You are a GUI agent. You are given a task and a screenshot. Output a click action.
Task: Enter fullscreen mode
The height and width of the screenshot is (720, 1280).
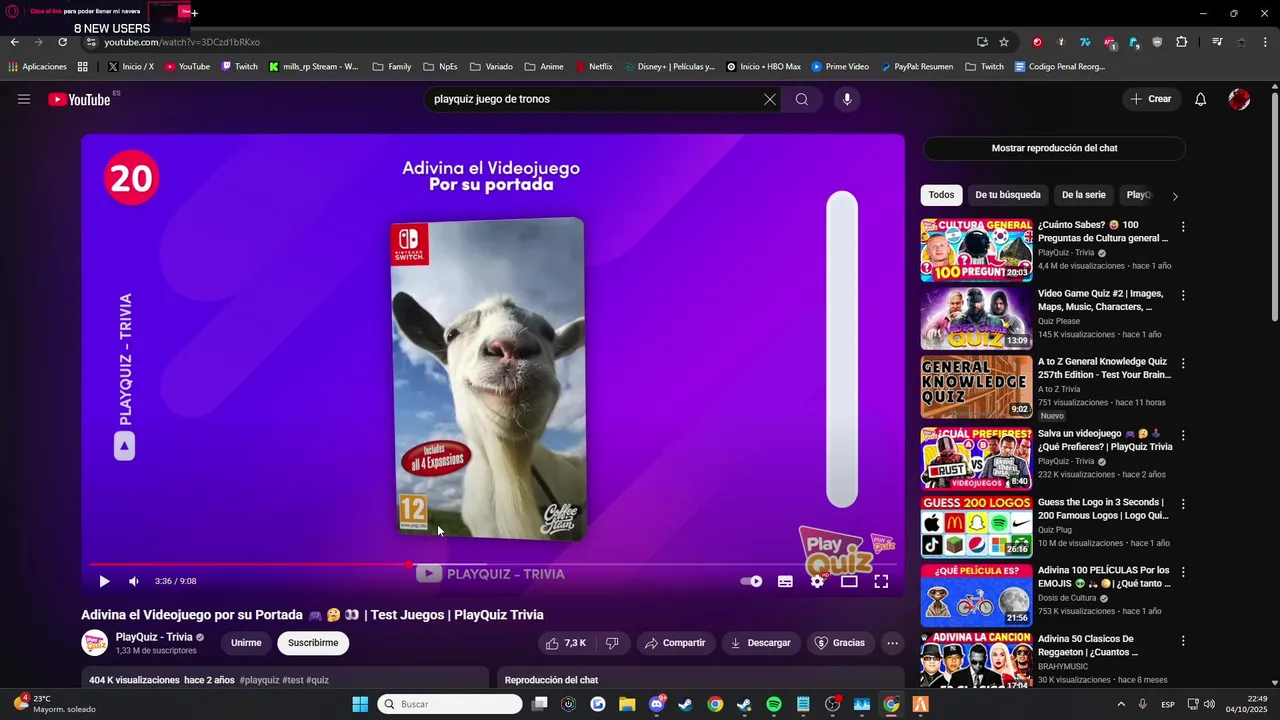coord(881,581)
